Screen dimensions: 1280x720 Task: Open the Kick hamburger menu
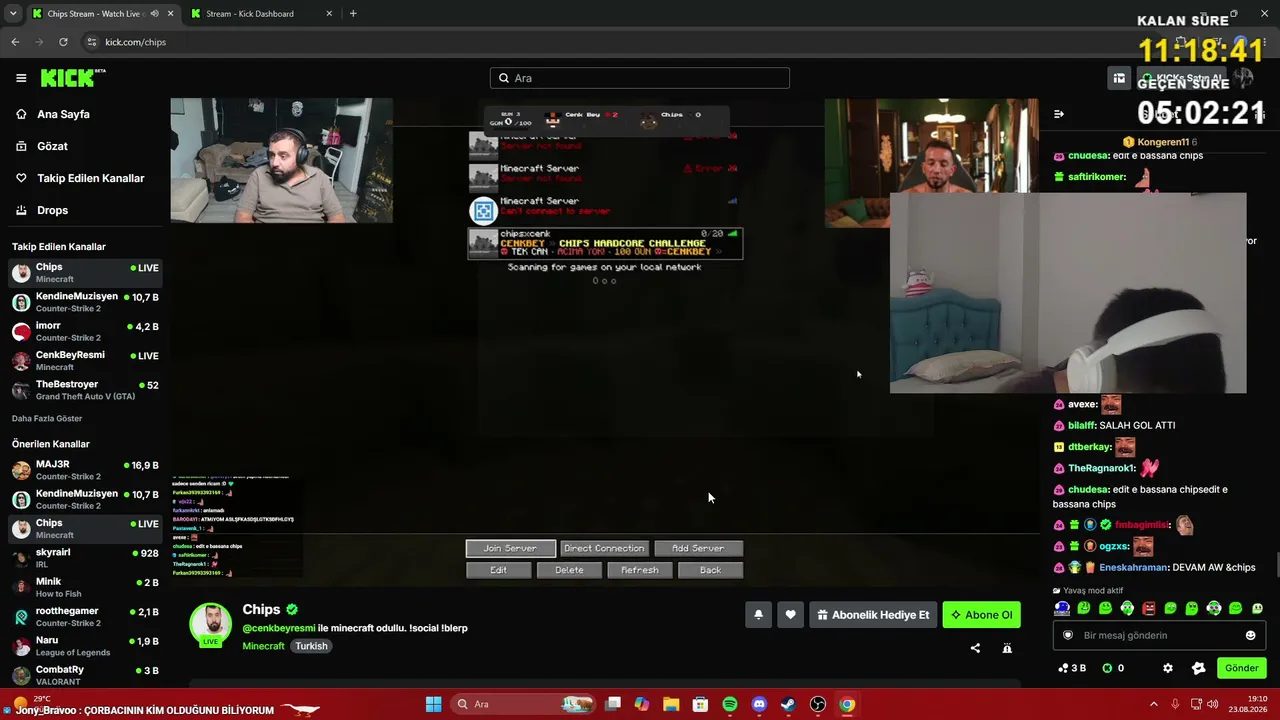tap(21, 78)
